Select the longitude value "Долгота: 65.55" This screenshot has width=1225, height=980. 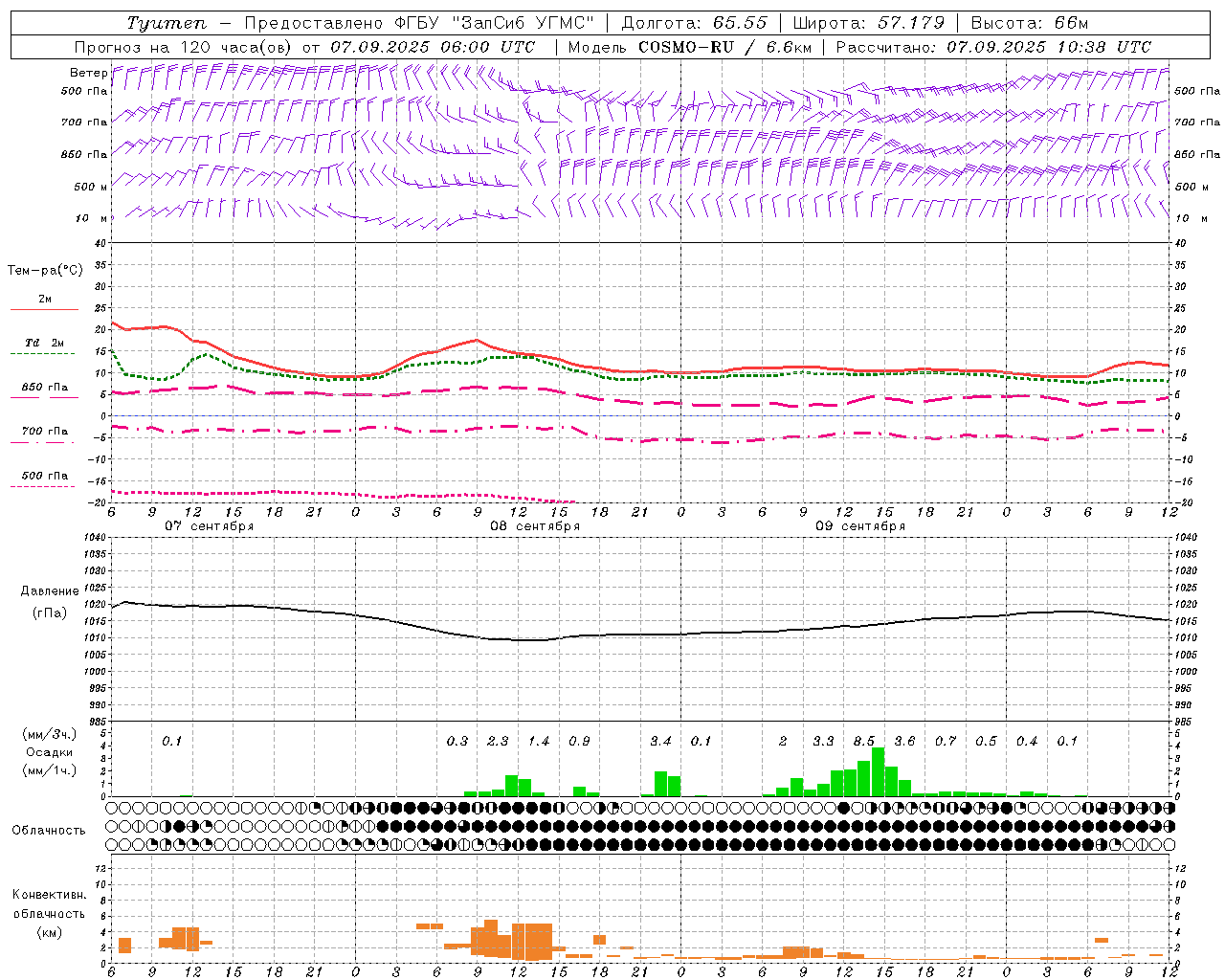(x=694, y=23)
